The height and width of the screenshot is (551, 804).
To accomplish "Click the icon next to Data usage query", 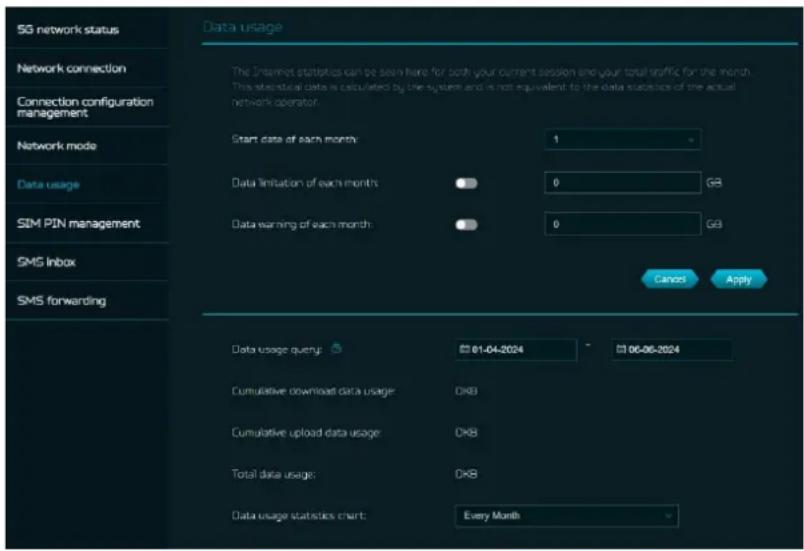I will pos(336,349).
